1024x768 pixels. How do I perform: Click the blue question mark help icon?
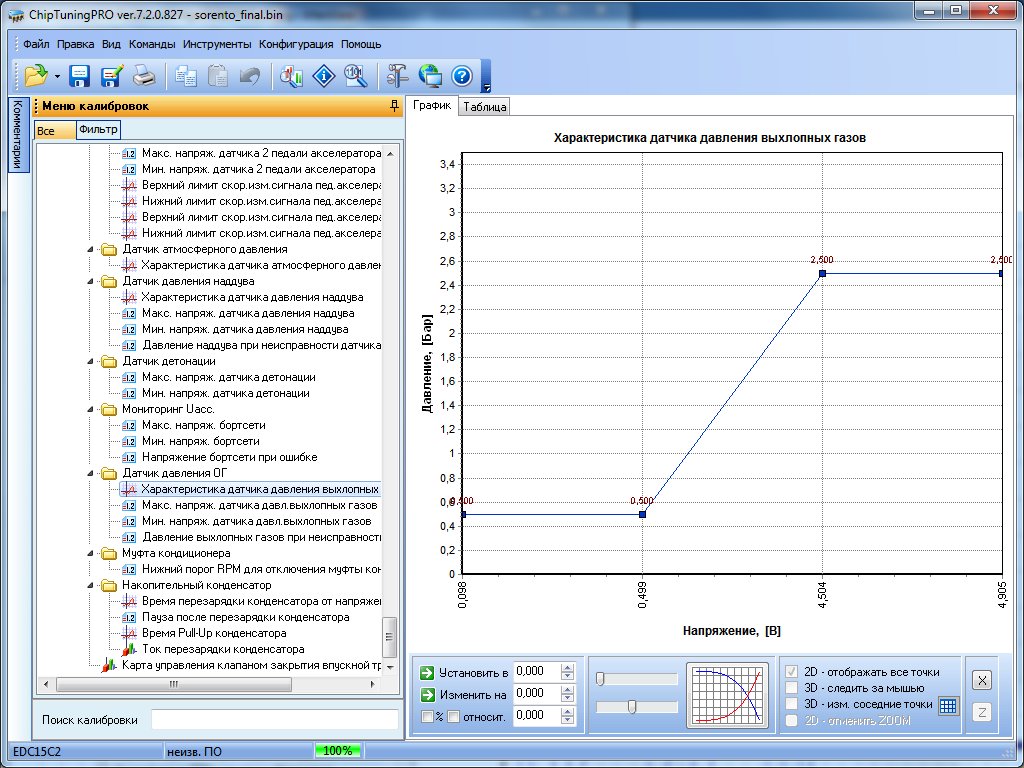(461, 75)
